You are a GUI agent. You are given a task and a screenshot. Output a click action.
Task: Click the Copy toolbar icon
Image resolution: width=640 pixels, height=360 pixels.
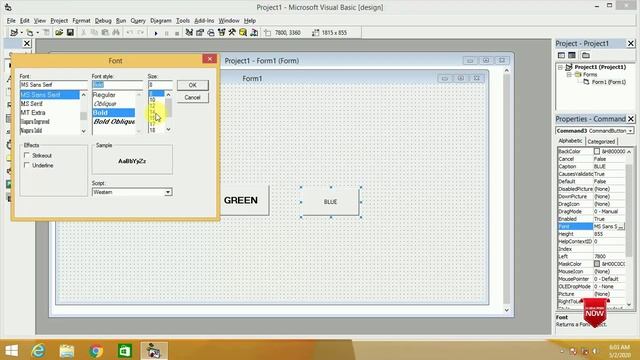tap(94, 32)
